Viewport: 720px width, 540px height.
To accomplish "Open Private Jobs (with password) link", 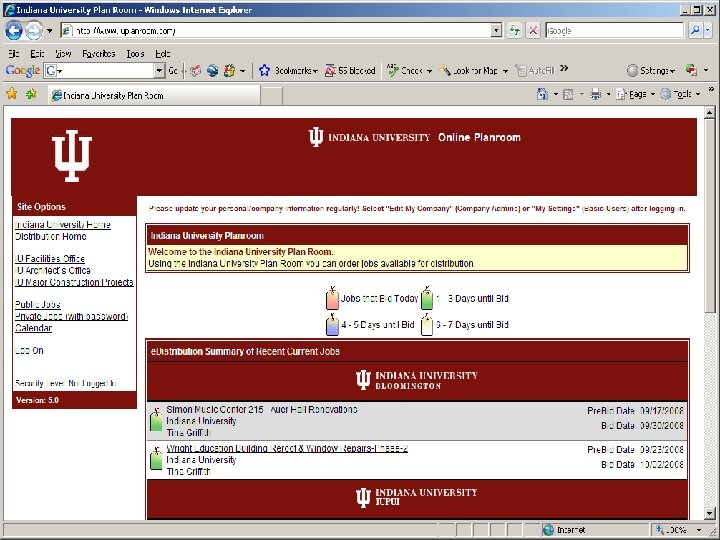I will (71, 316).
